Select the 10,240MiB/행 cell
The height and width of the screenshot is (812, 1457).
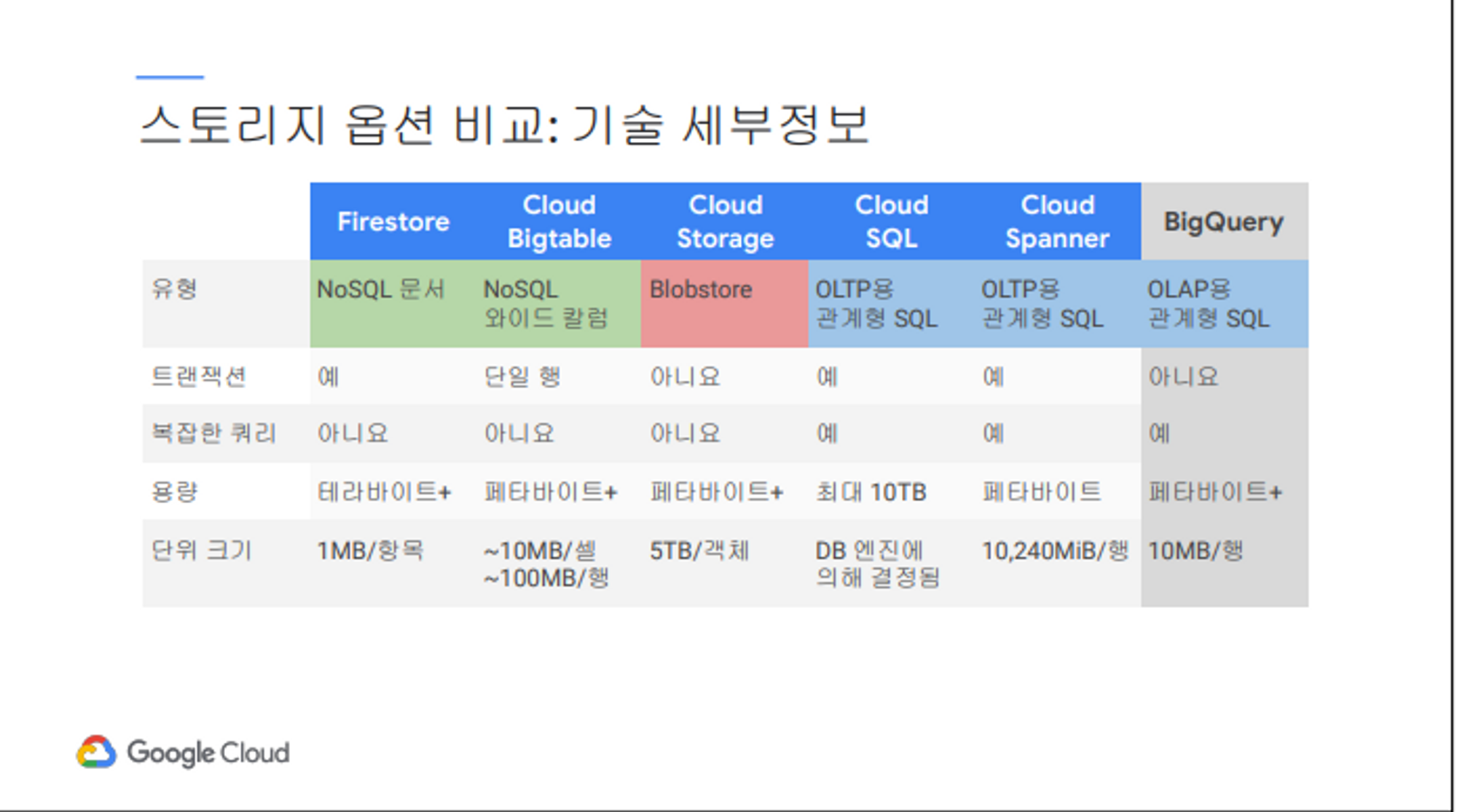tap(1055, 551)
